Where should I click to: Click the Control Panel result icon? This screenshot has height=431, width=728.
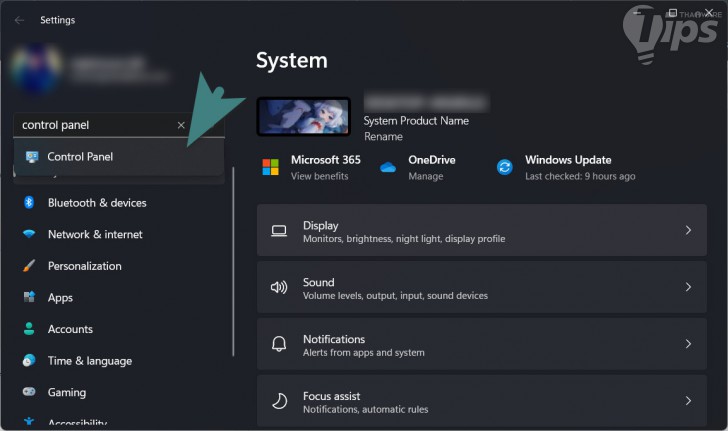pyautogui.click(x=32, y=157)
